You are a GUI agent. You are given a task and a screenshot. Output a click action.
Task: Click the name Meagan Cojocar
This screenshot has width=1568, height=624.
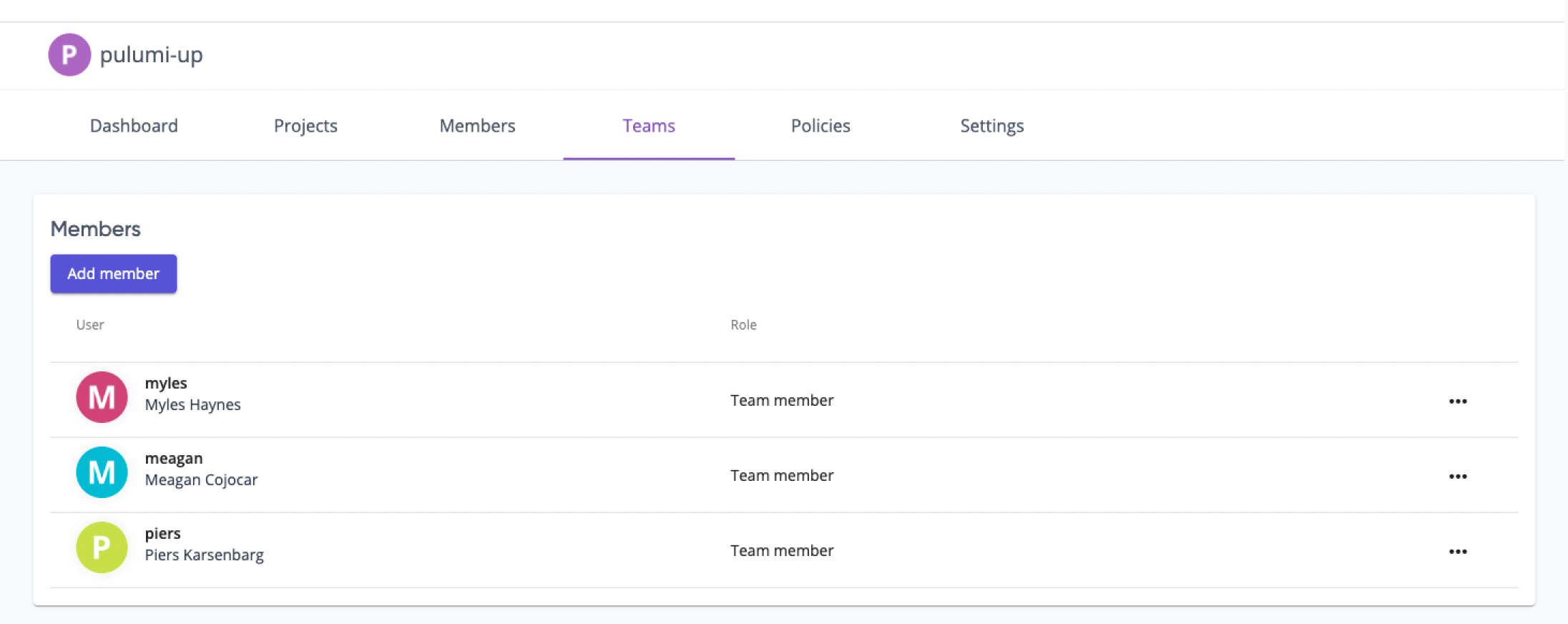(201, 480)
